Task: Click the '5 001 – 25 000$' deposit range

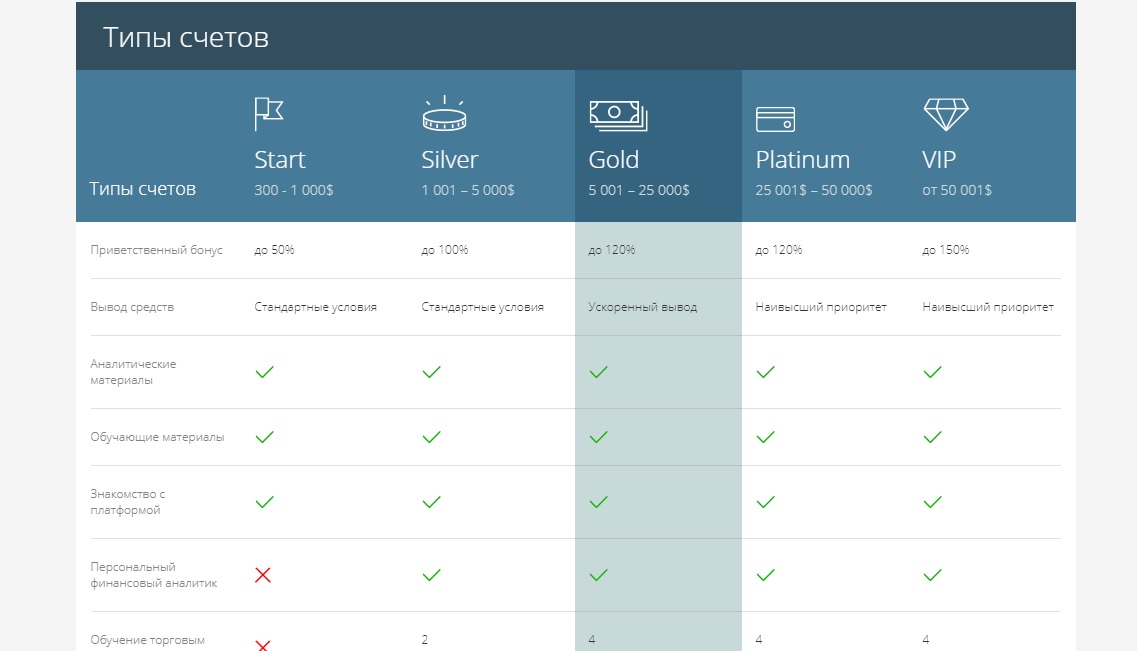Action: 639,190
